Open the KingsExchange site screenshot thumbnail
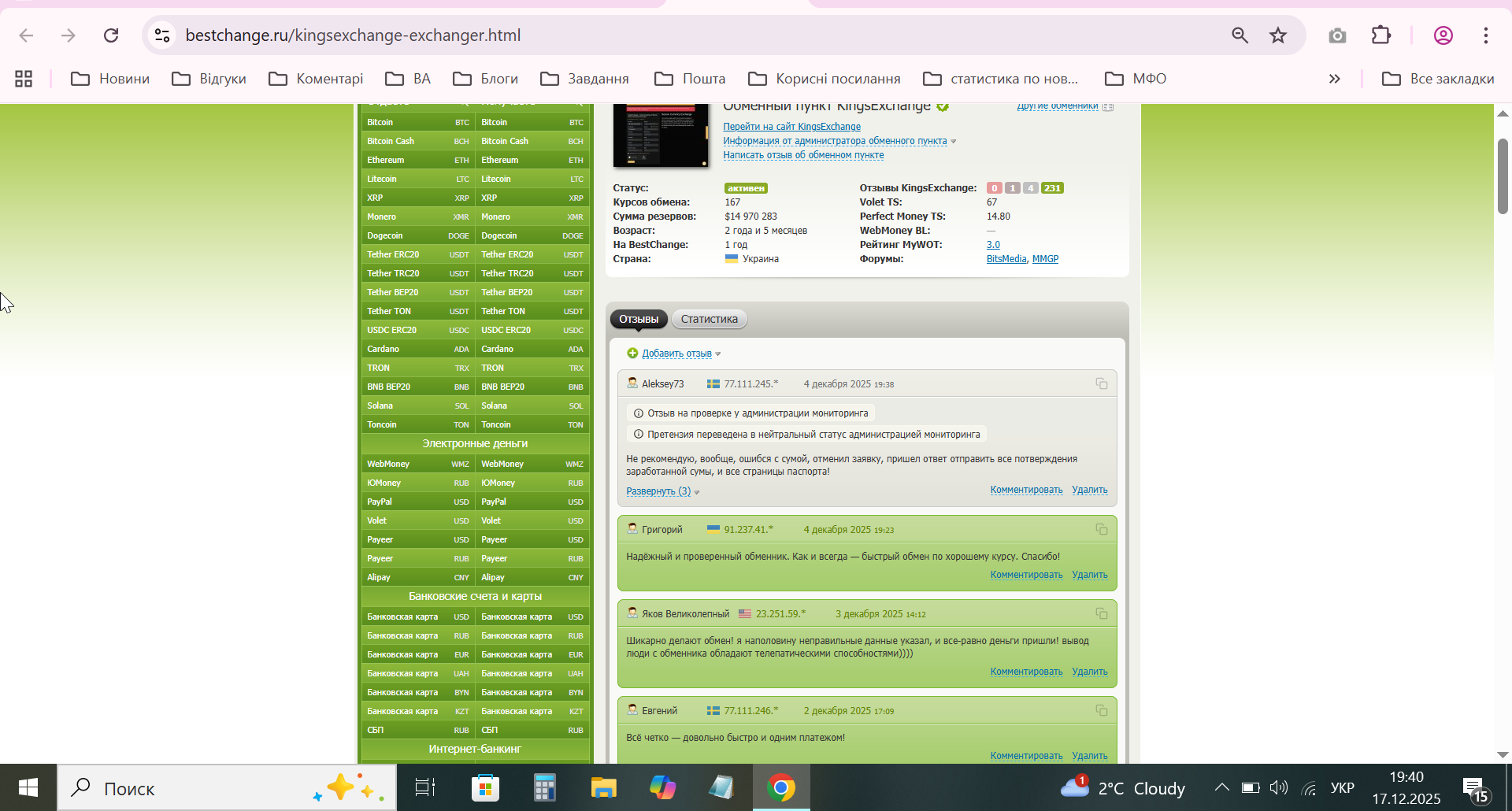Image resolution: width=1512 pixels, height=811 pixels. pos(660,135)
